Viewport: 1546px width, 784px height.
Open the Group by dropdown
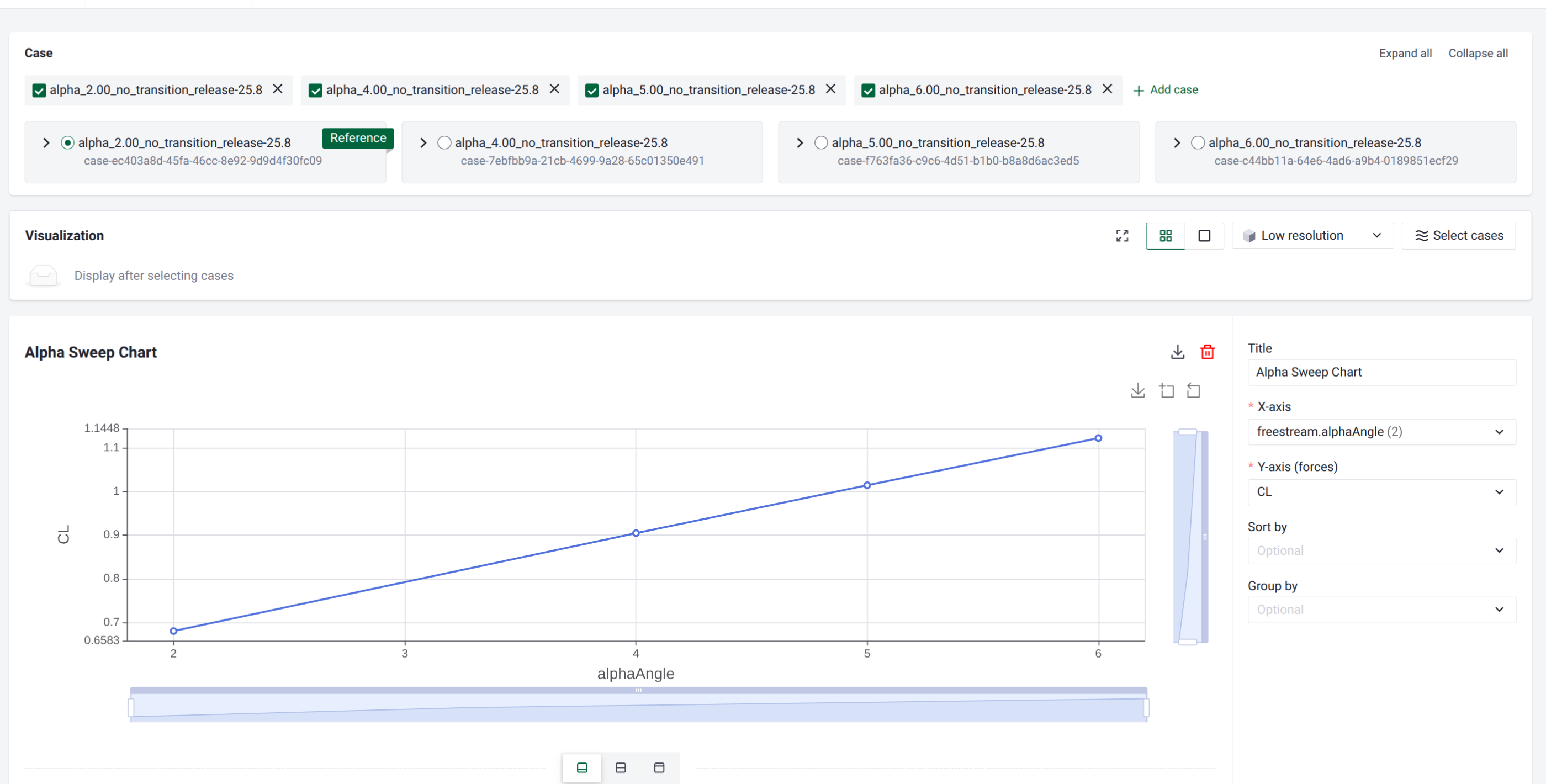(1381, 610)
